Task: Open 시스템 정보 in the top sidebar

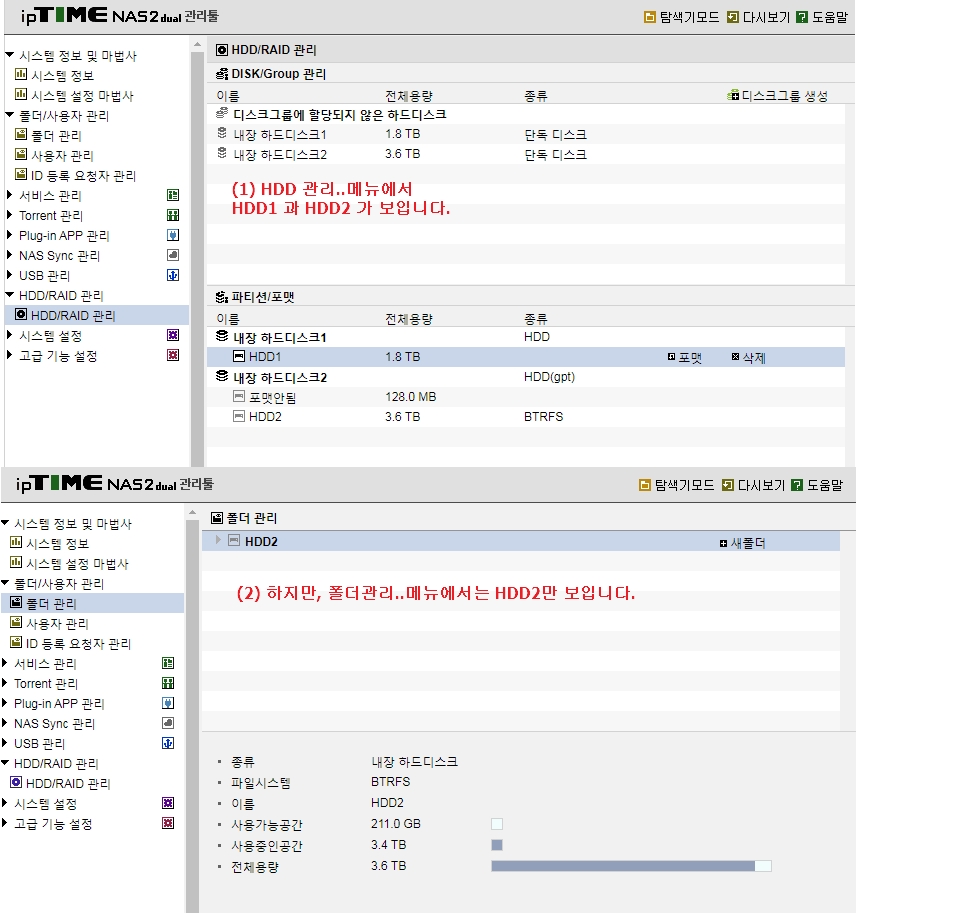Action: coord(62,76)
